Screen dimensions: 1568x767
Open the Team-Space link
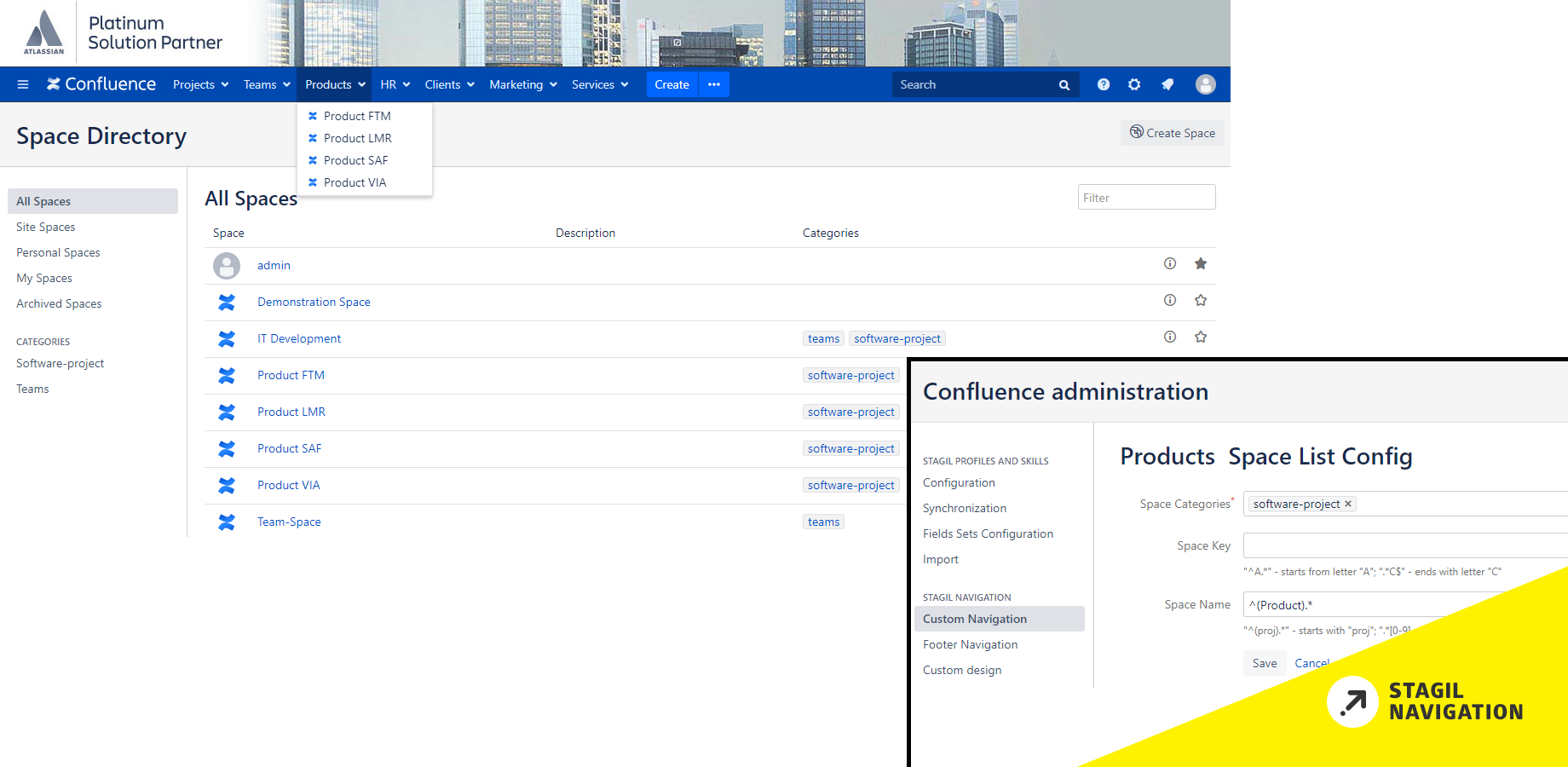[x=289, y=522]
